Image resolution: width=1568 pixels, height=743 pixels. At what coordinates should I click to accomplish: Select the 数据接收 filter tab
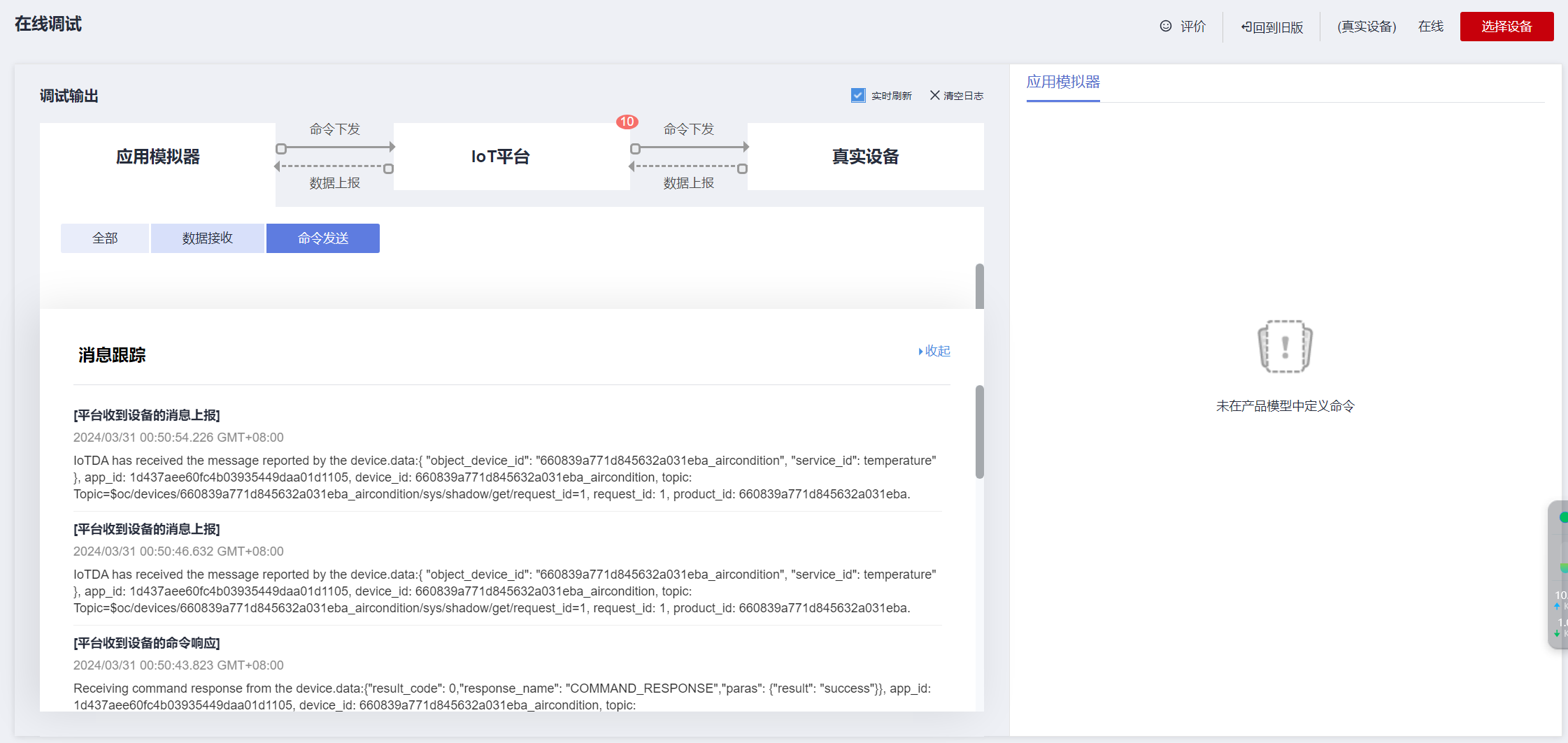(208, 238)
